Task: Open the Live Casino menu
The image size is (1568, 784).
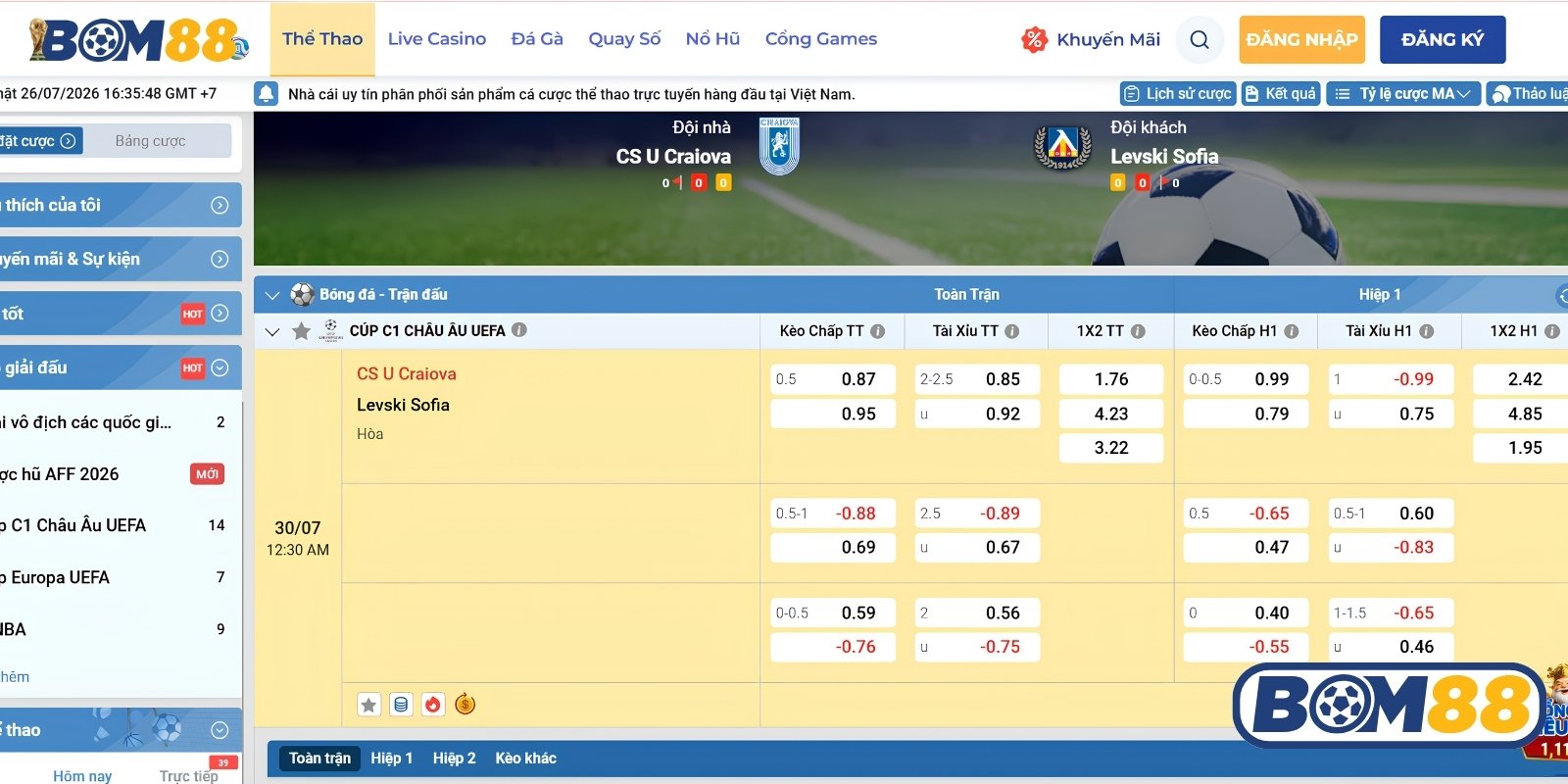Action: point(437,39)
